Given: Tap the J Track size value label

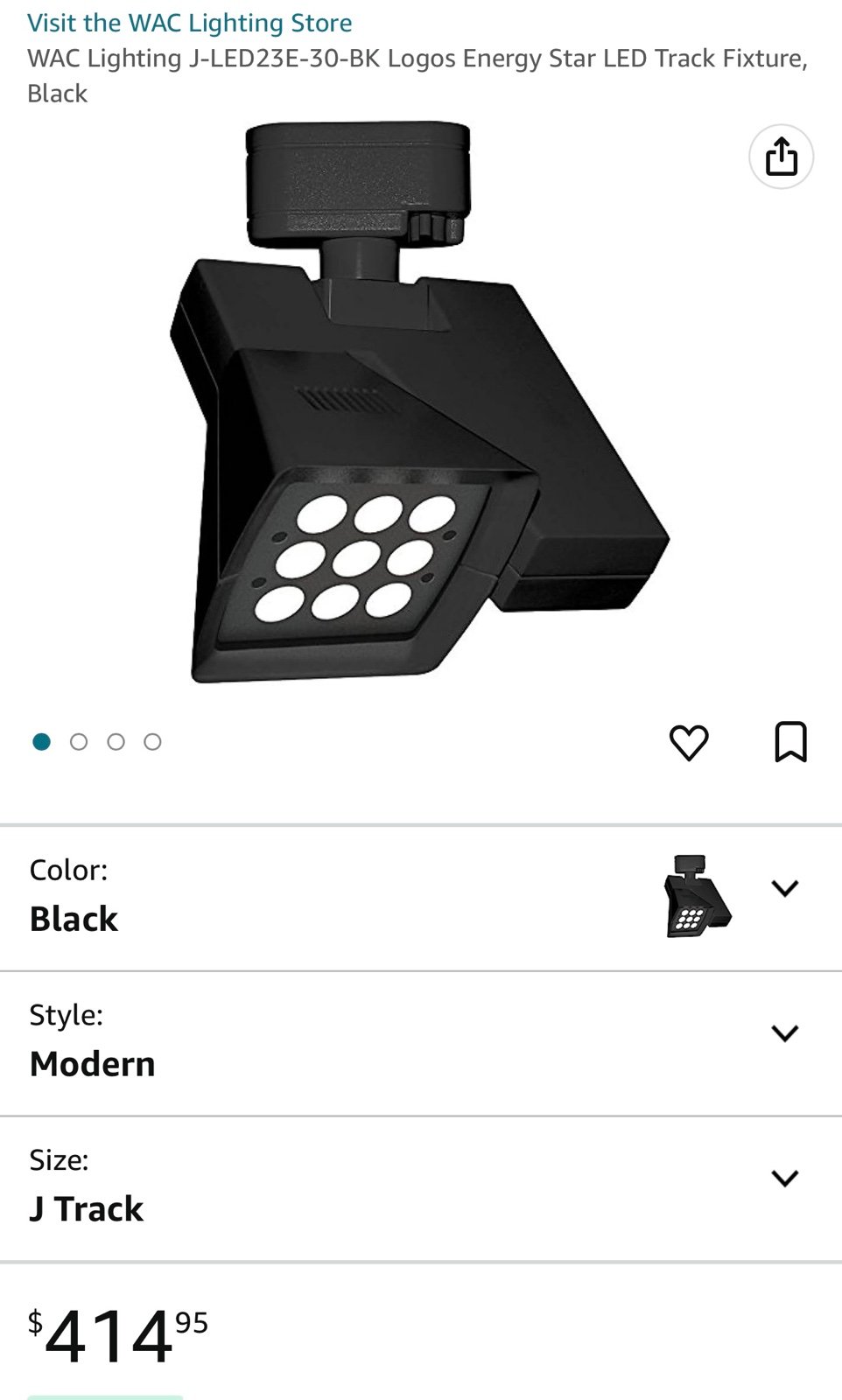Looking at the screenshot, I should (x=86, y=1209).
